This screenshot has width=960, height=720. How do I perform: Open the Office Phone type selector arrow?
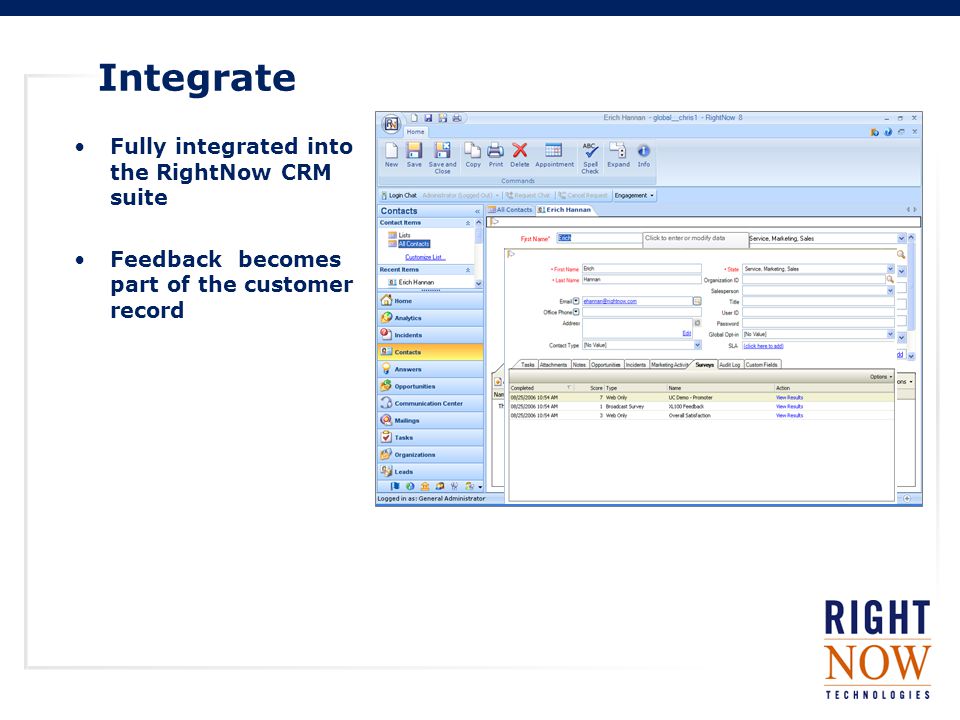[x=576, y=312]
